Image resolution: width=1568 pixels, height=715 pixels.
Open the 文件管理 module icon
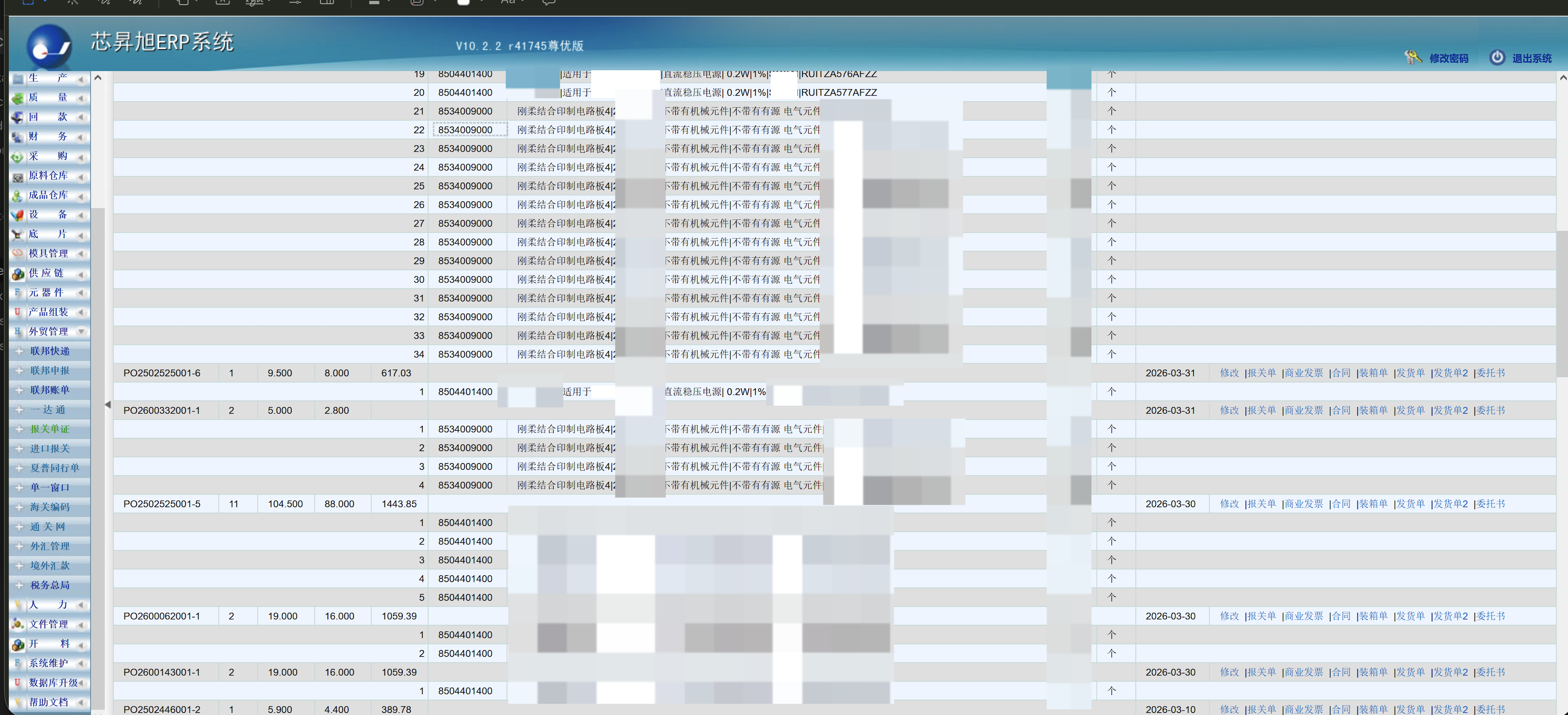(x=17, y=624)
